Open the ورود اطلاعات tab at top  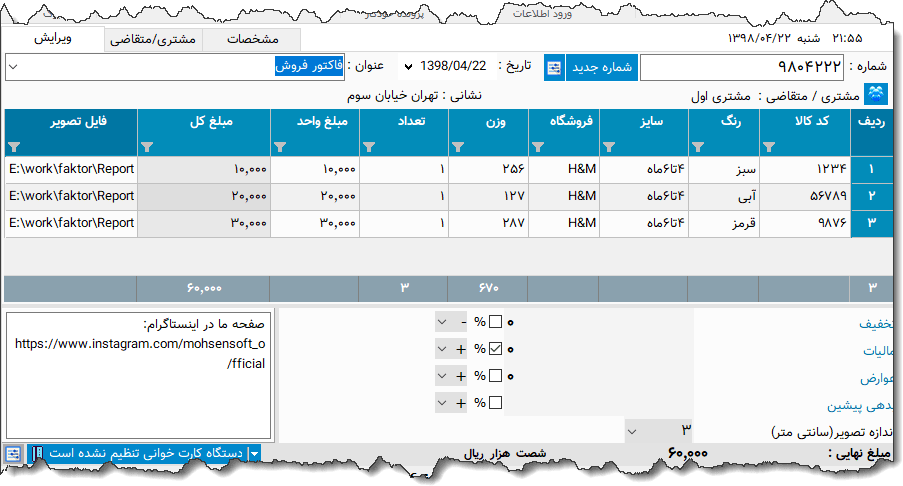[x=542, y=14]
